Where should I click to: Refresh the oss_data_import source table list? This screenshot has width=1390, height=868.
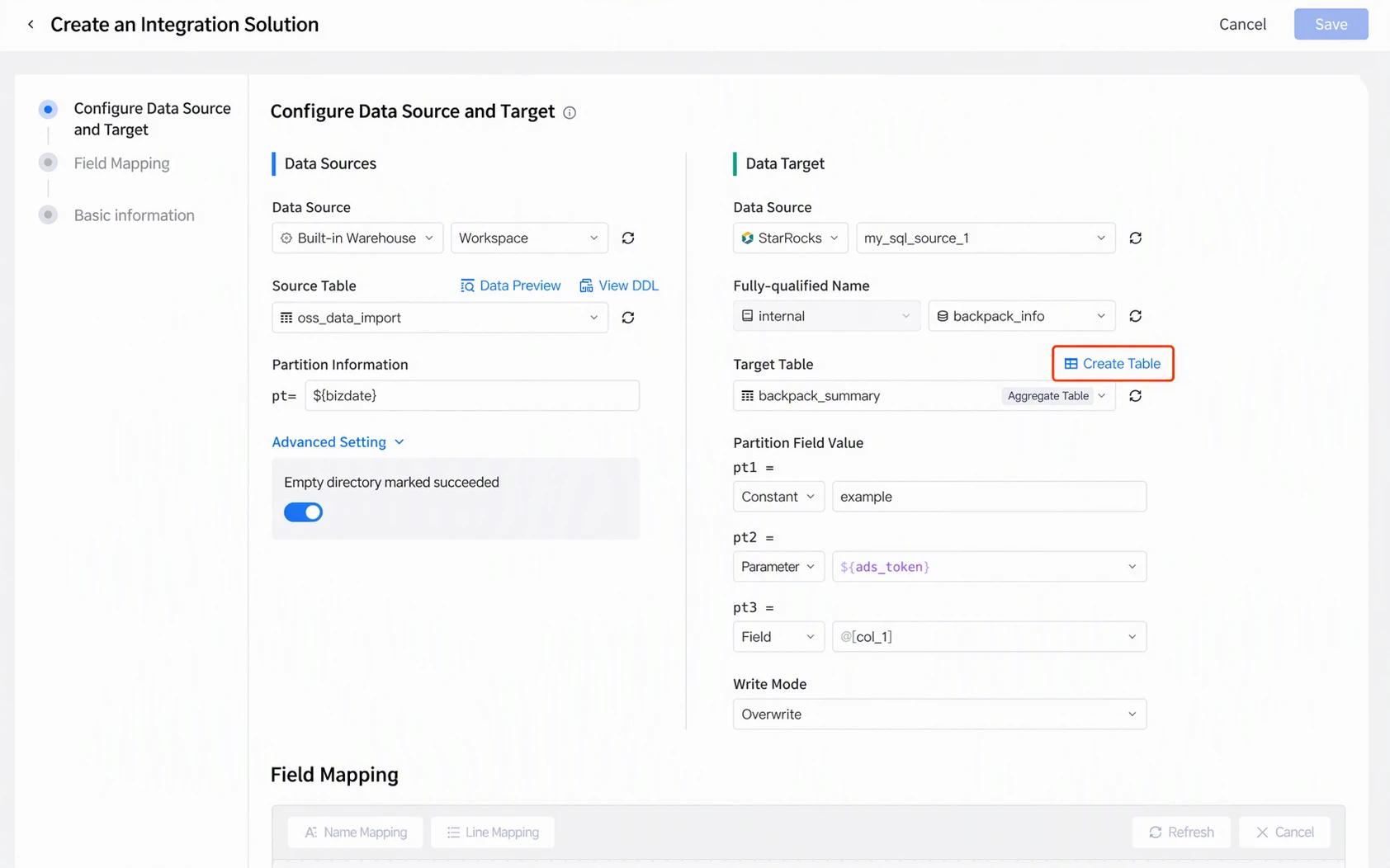628,318
